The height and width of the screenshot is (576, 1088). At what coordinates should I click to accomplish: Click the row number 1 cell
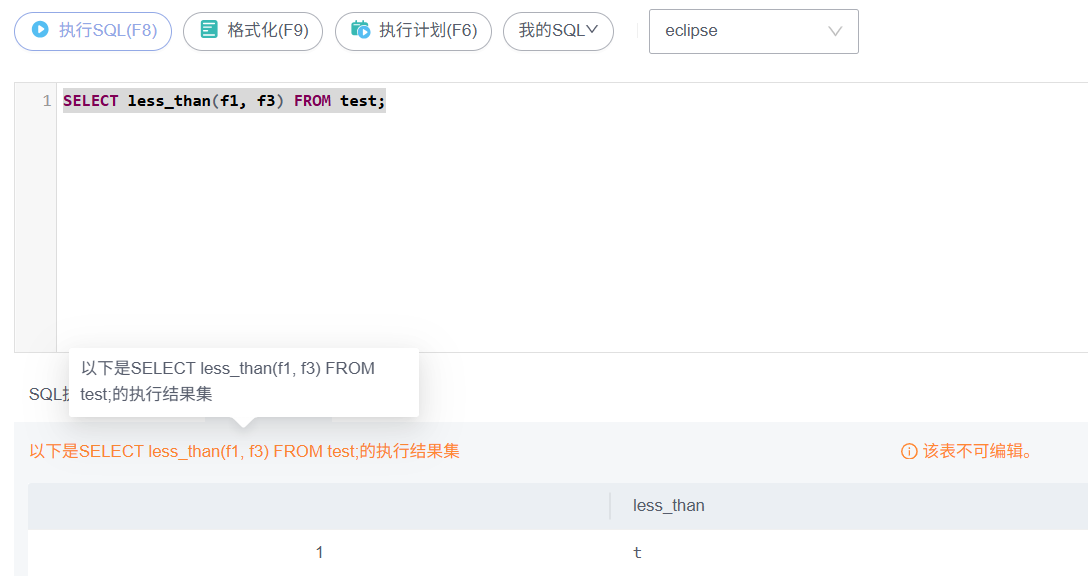319,552
